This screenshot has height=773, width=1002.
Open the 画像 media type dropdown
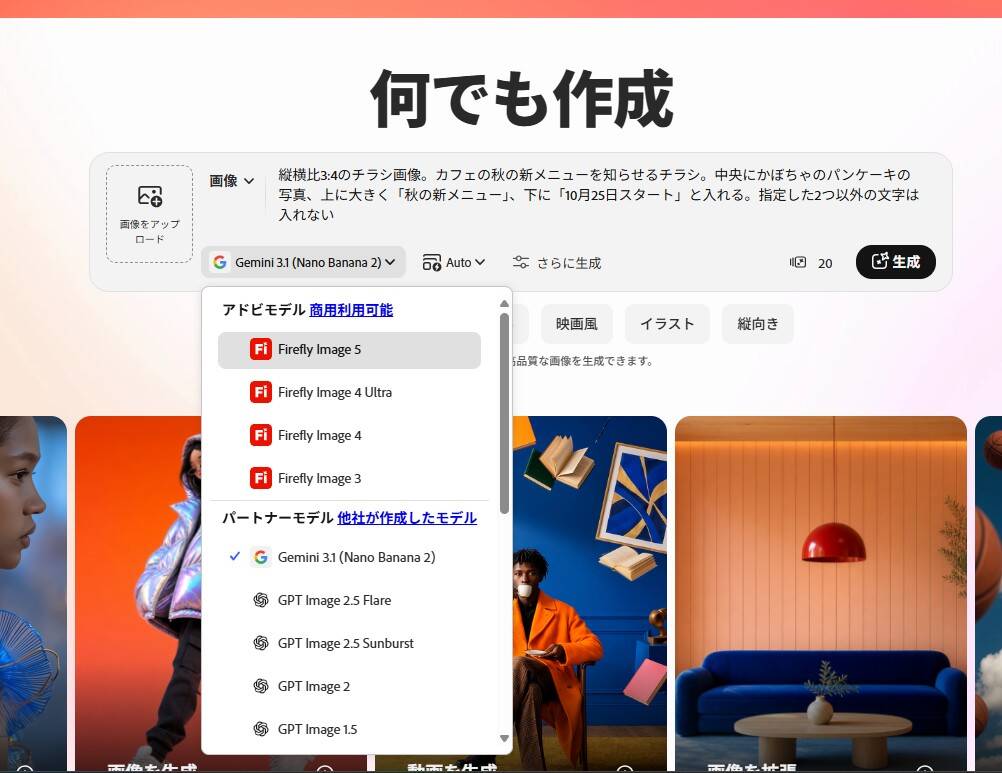(231, 181)
